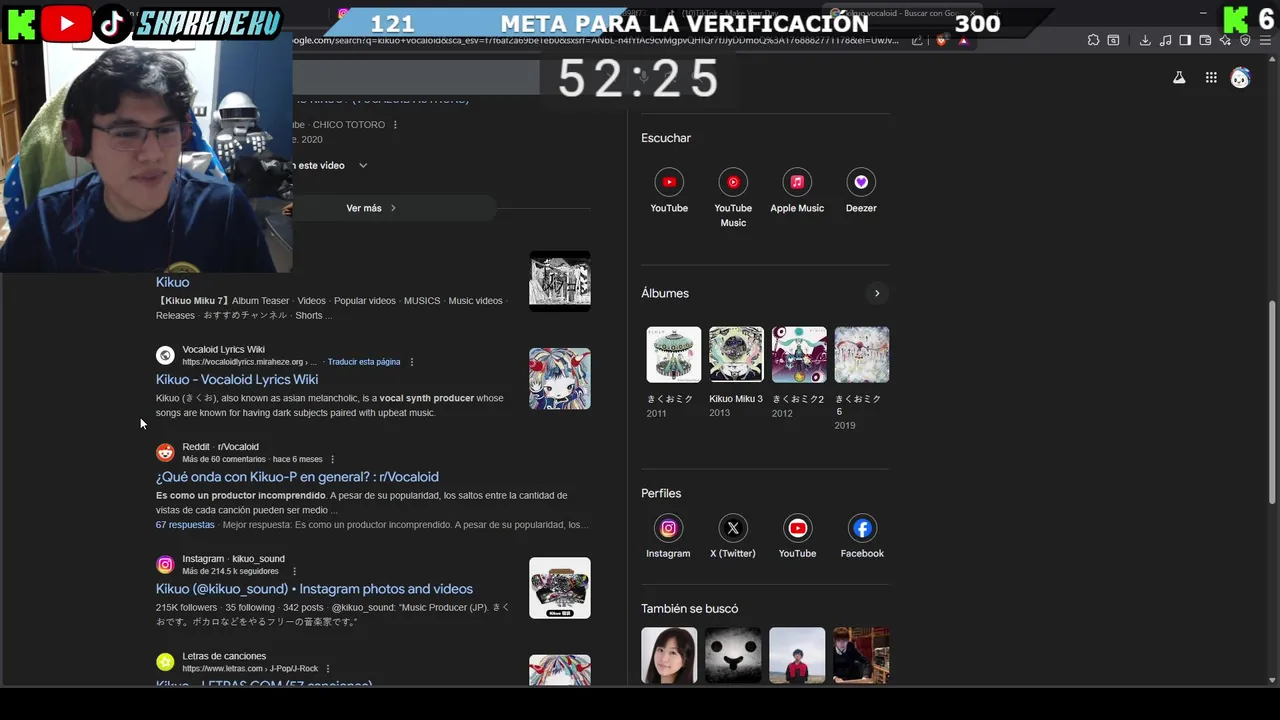Open the Google account avatar
The image size is (1280, 720).
pos(1240,78)
